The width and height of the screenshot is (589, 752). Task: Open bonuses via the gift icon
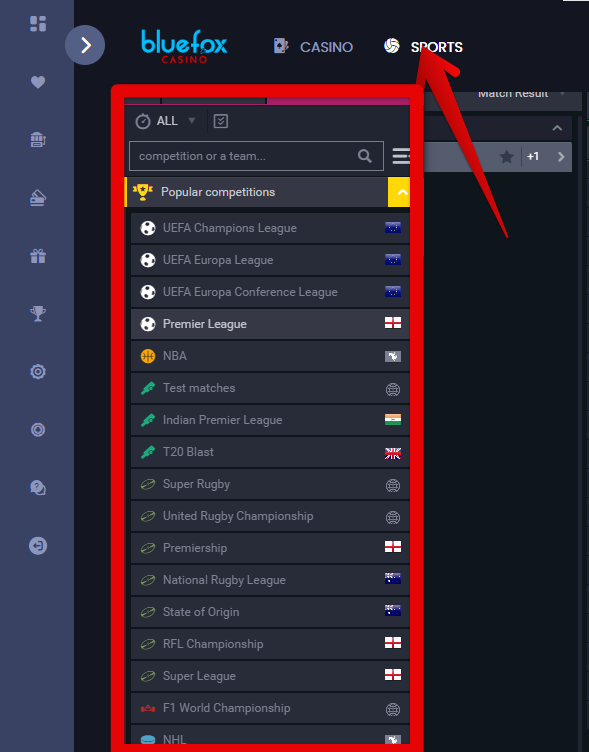click(x=38, y=256)
